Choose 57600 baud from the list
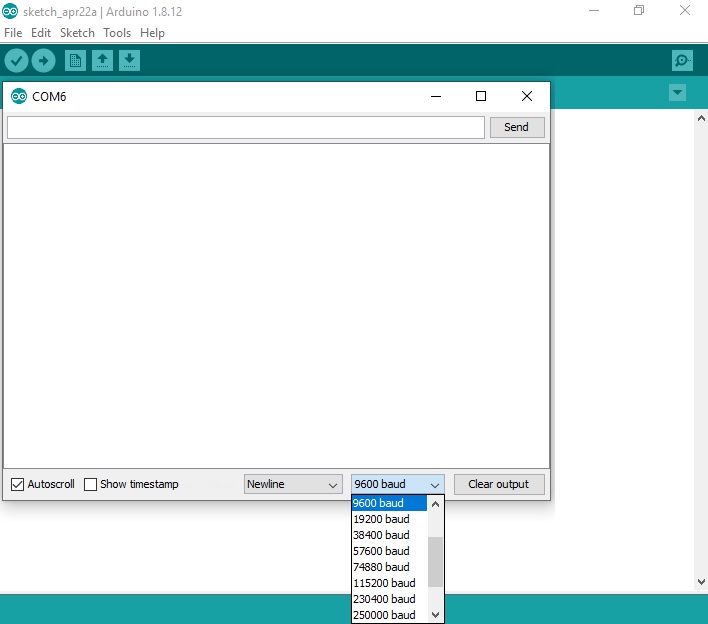 pyautogui.click(x=389, y=551)
